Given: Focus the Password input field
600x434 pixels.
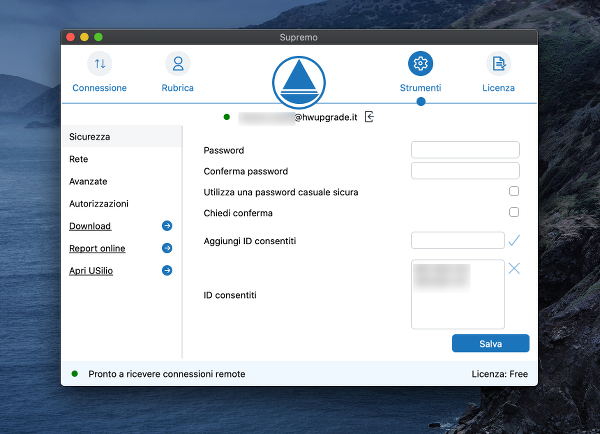Looking at the screenshot, I should 465,150.
